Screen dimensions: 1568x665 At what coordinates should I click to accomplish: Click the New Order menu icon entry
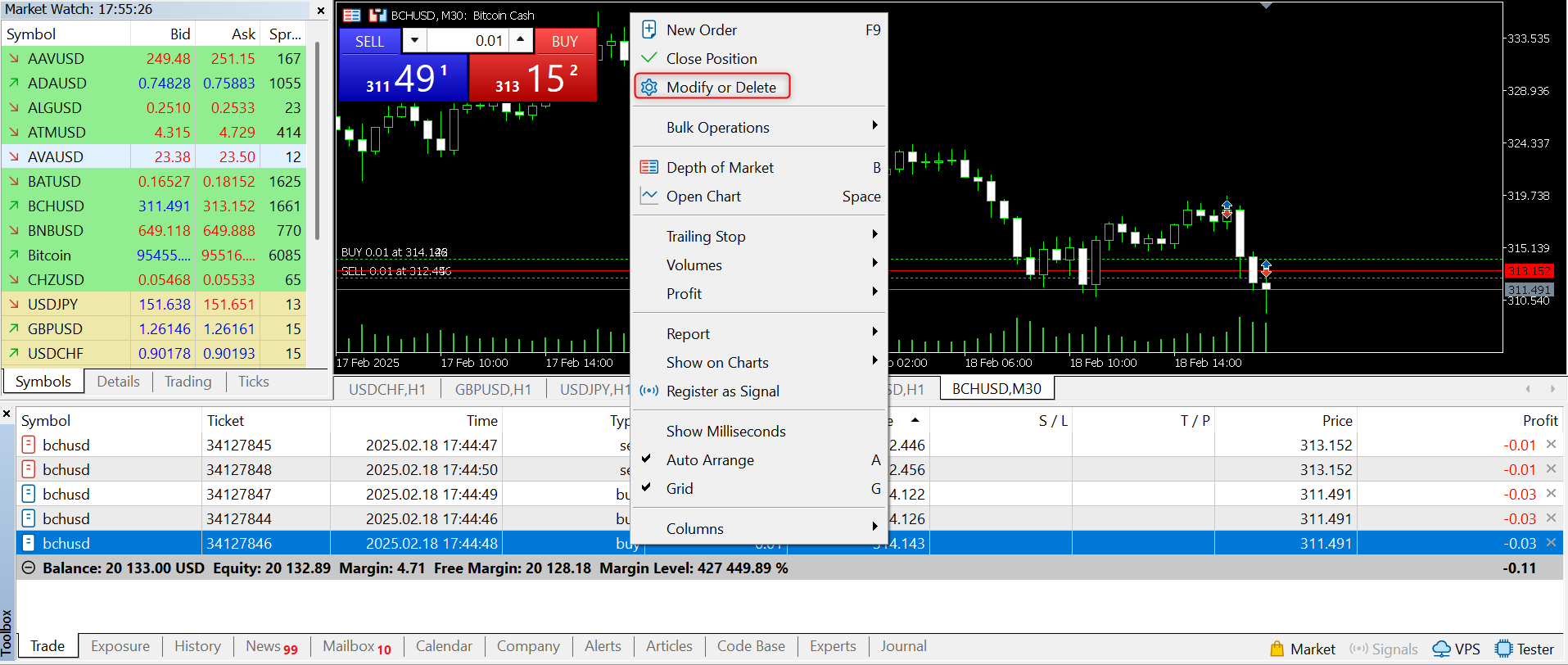tap(701, 30)
